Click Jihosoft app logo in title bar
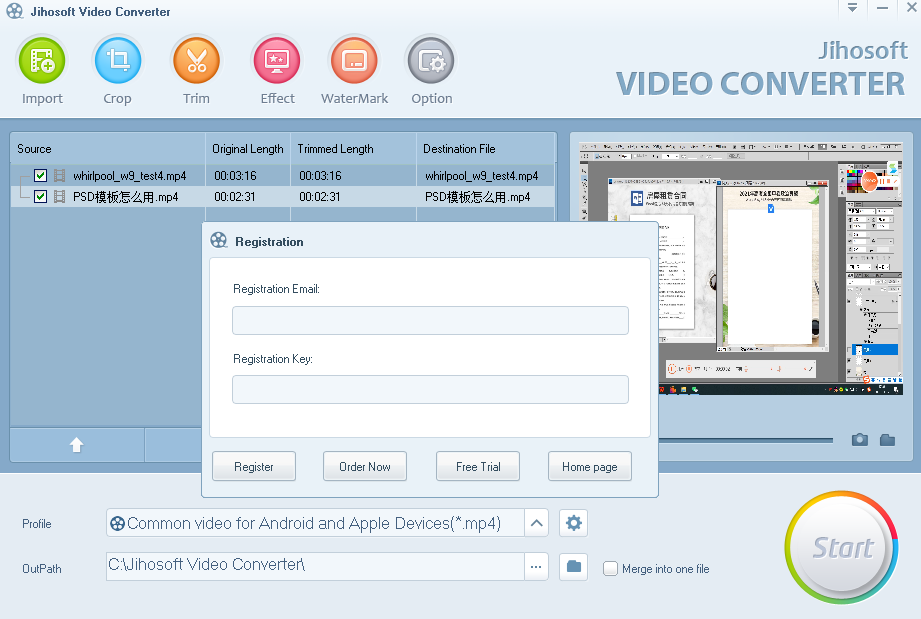 [x=15, y=11]
